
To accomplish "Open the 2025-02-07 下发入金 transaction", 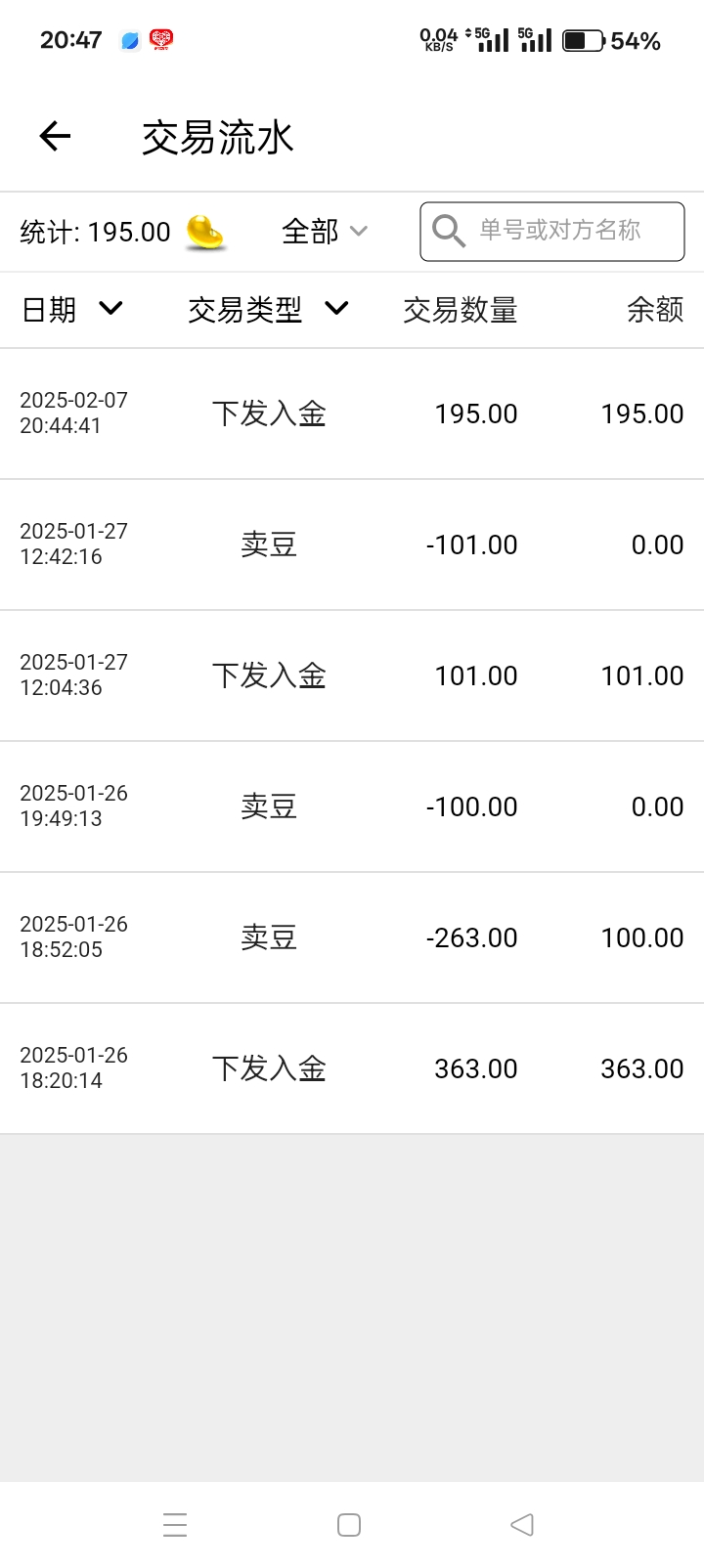I will [352, 414].
